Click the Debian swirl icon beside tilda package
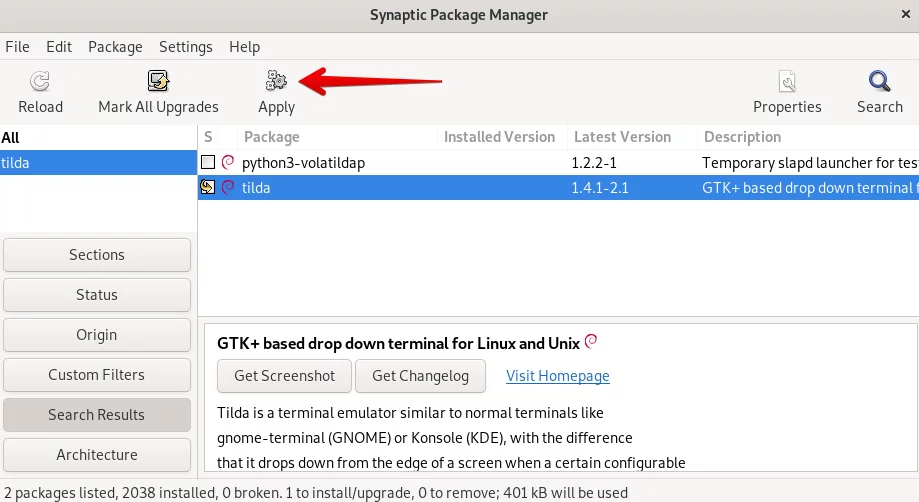The width and height of the screenshot is (919, 502). pyautogui.click(x=228, y=187)
